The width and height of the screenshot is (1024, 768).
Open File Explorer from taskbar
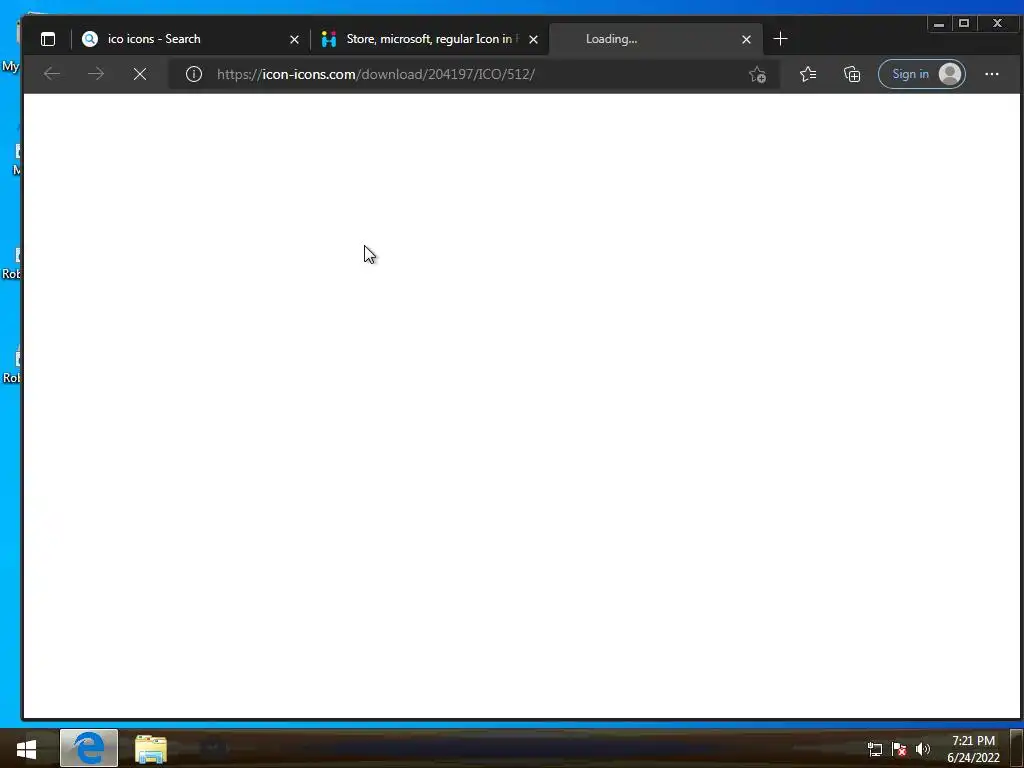coord(151,748)
